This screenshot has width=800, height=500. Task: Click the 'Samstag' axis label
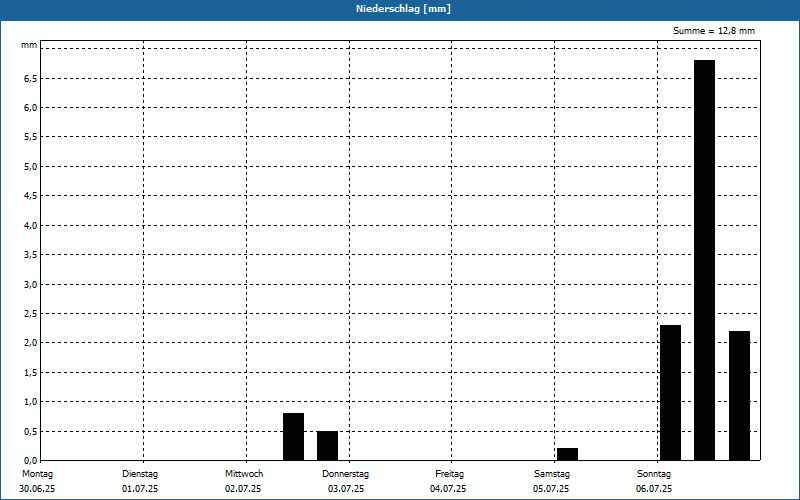pos(551,474)
